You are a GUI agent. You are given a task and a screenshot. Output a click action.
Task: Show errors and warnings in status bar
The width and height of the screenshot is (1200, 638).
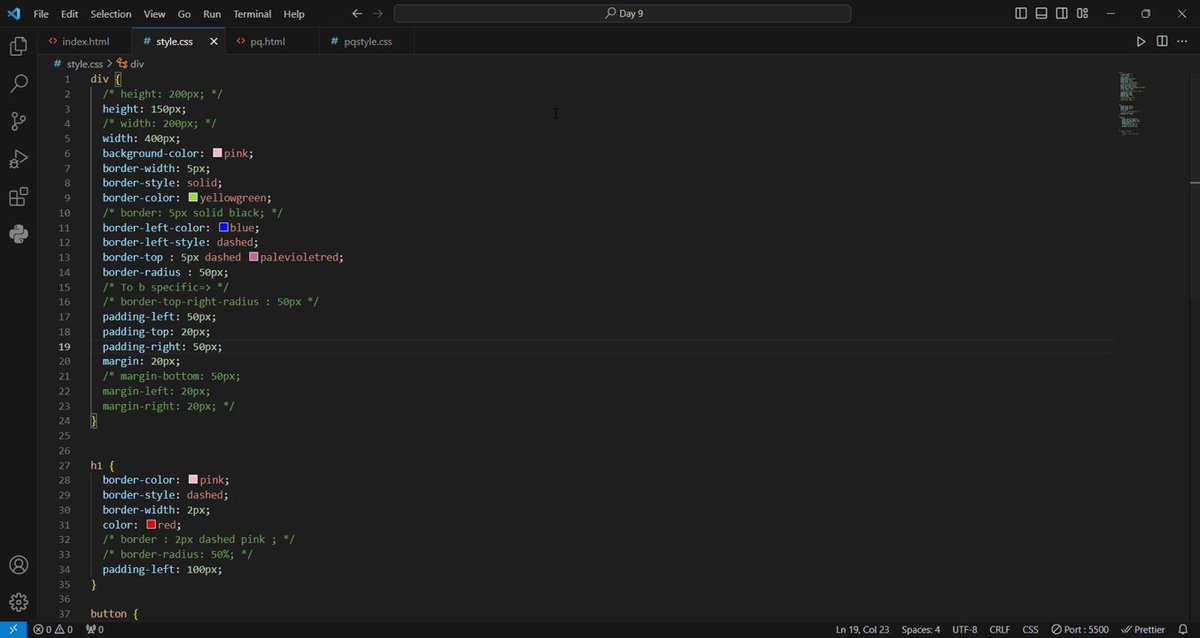pyautogui.click(x=53, y=629)
